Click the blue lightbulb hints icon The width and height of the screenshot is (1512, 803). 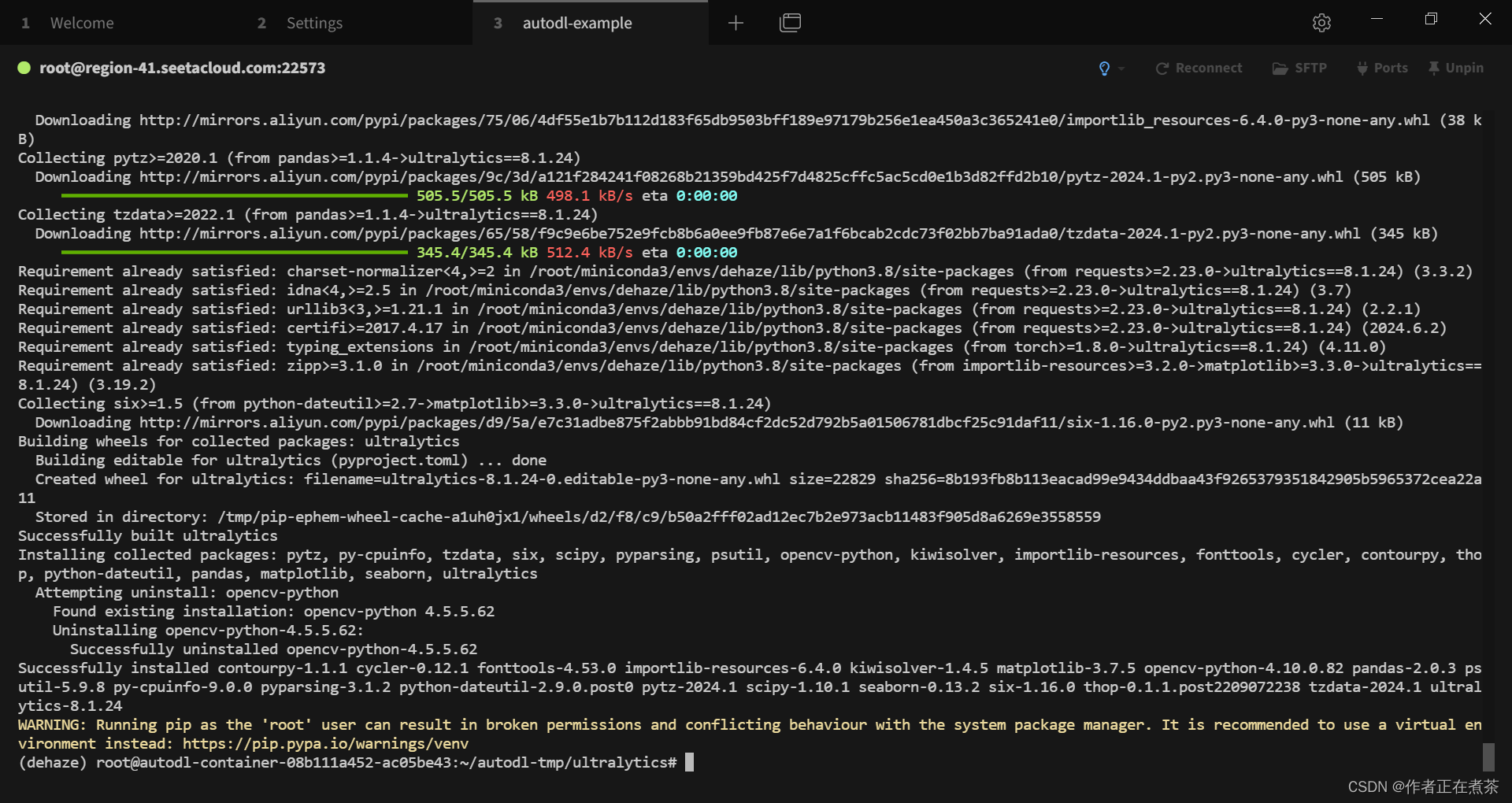click(1104, 68)
